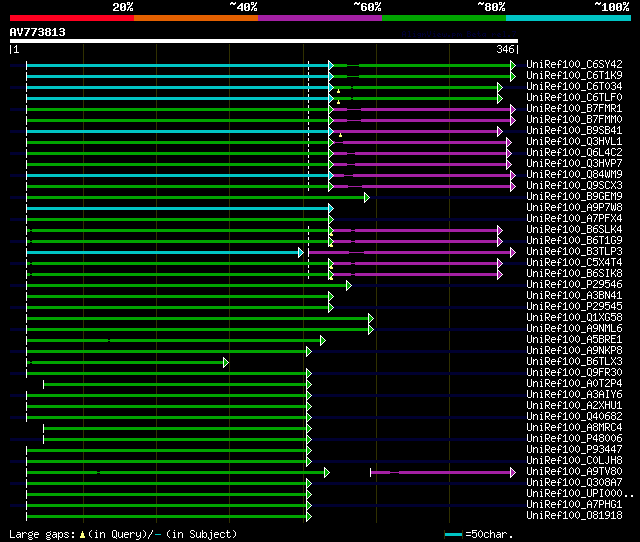Open hit UniRef100_A3AIY6

574,395
